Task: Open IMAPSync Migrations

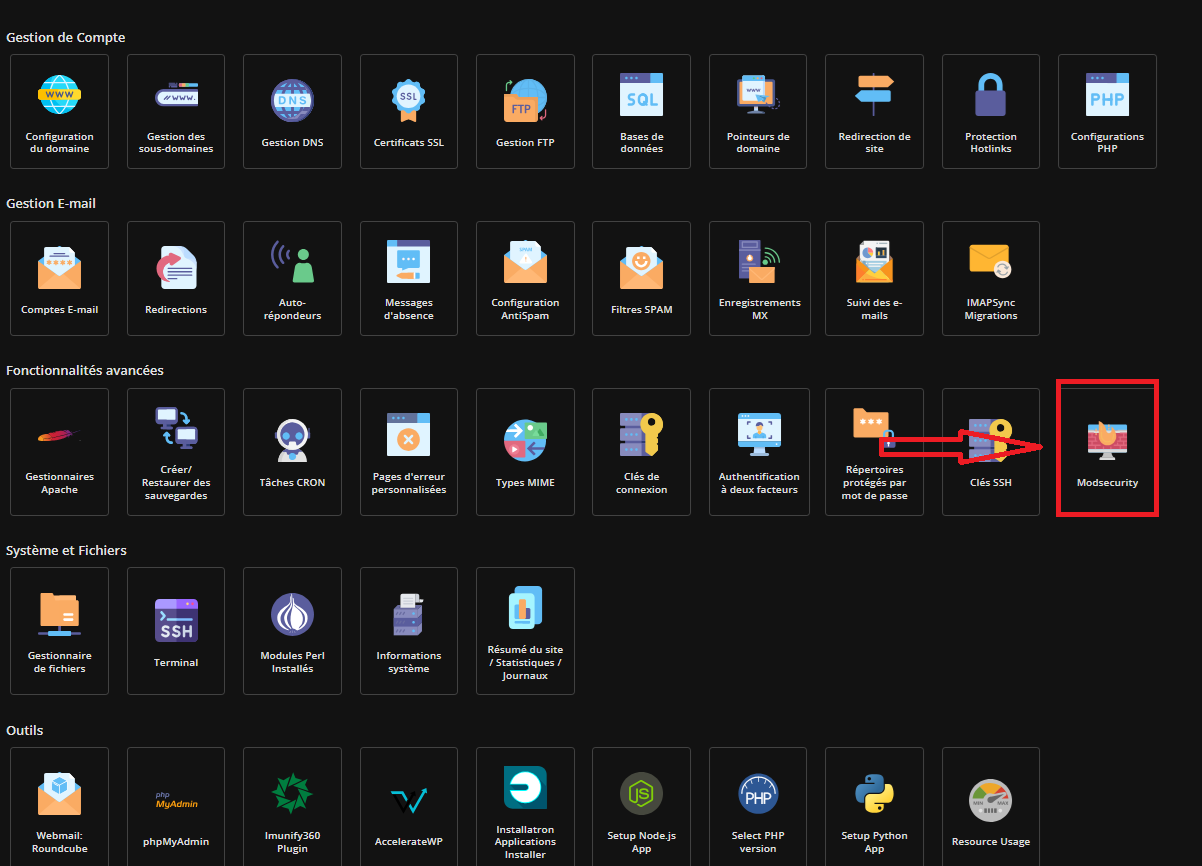Action: tap(991, 278)
